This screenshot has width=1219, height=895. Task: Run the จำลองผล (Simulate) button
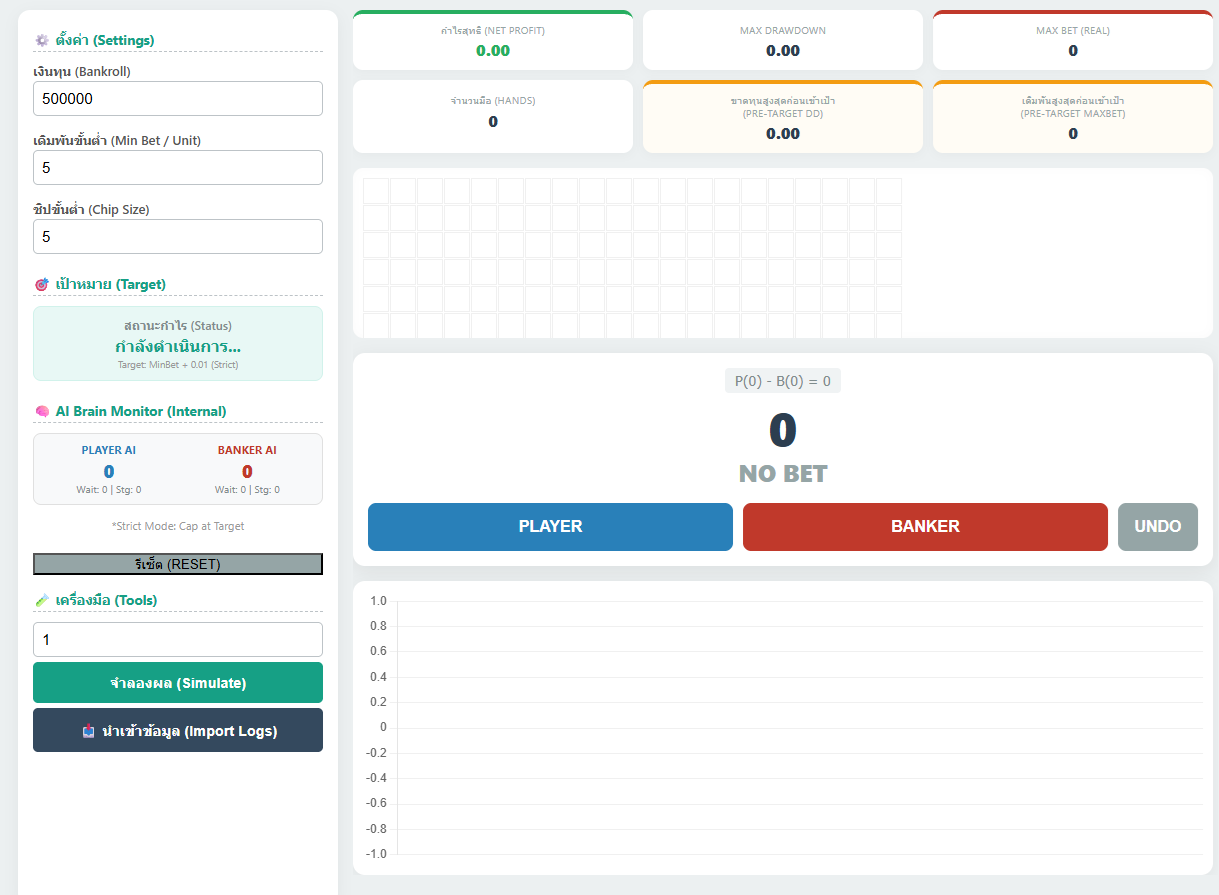[x=178, y=683]
